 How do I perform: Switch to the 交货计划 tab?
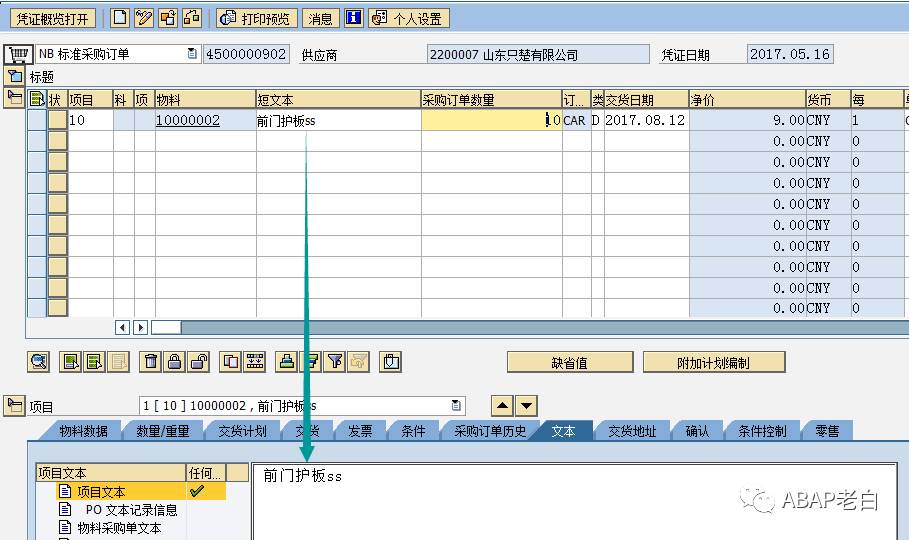coord(242,431)
